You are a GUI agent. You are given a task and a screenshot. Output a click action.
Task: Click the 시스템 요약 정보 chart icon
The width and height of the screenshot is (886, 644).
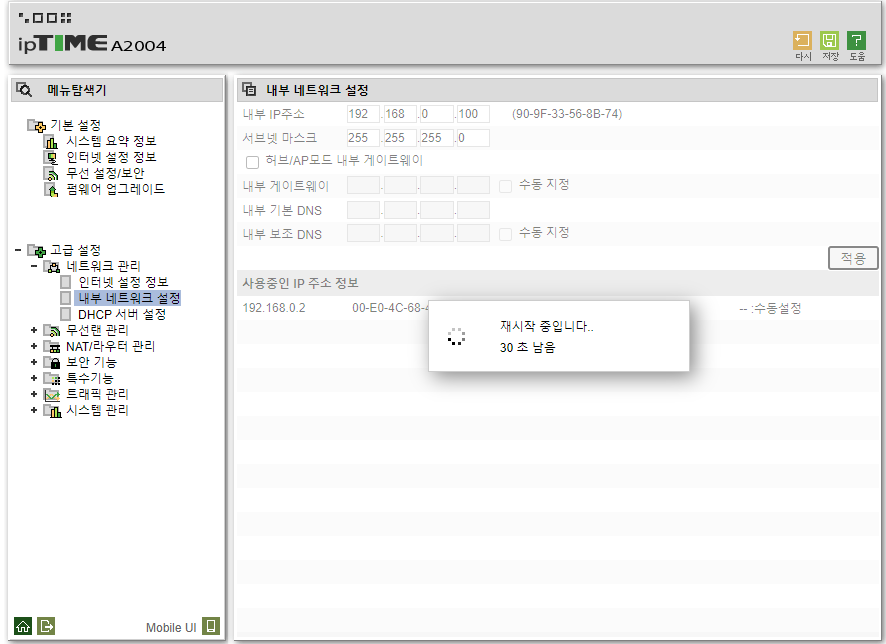51,141
